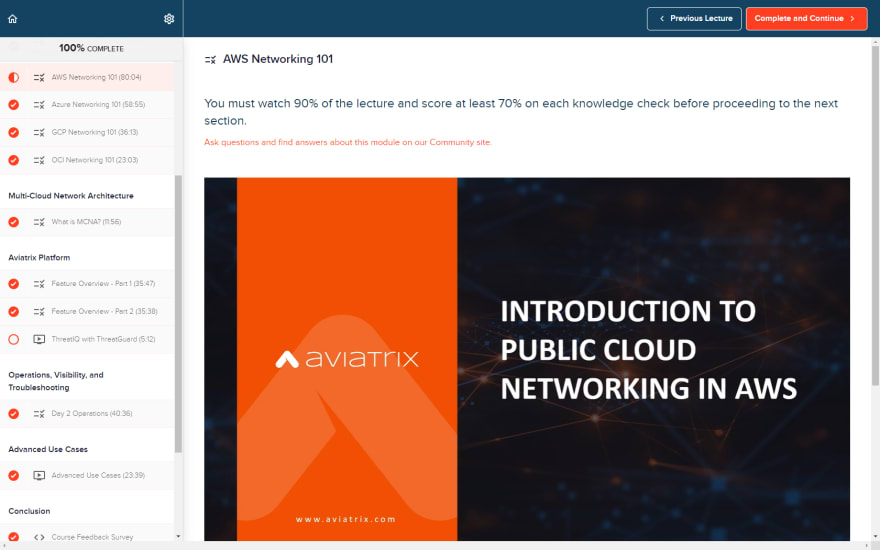Click the Conclusion section heading

29,511
